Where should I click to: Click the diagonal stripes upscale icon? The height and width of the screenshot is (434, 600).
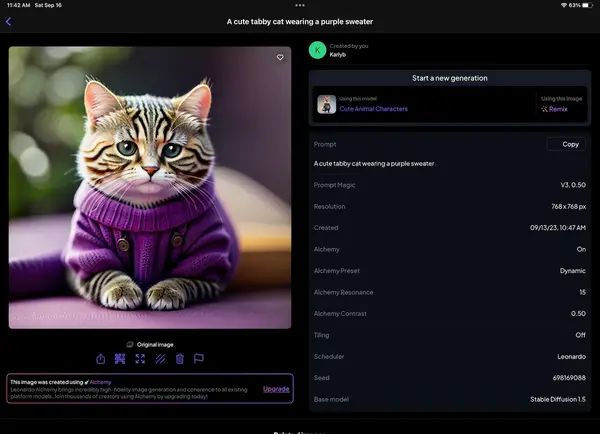click(160, 359)
